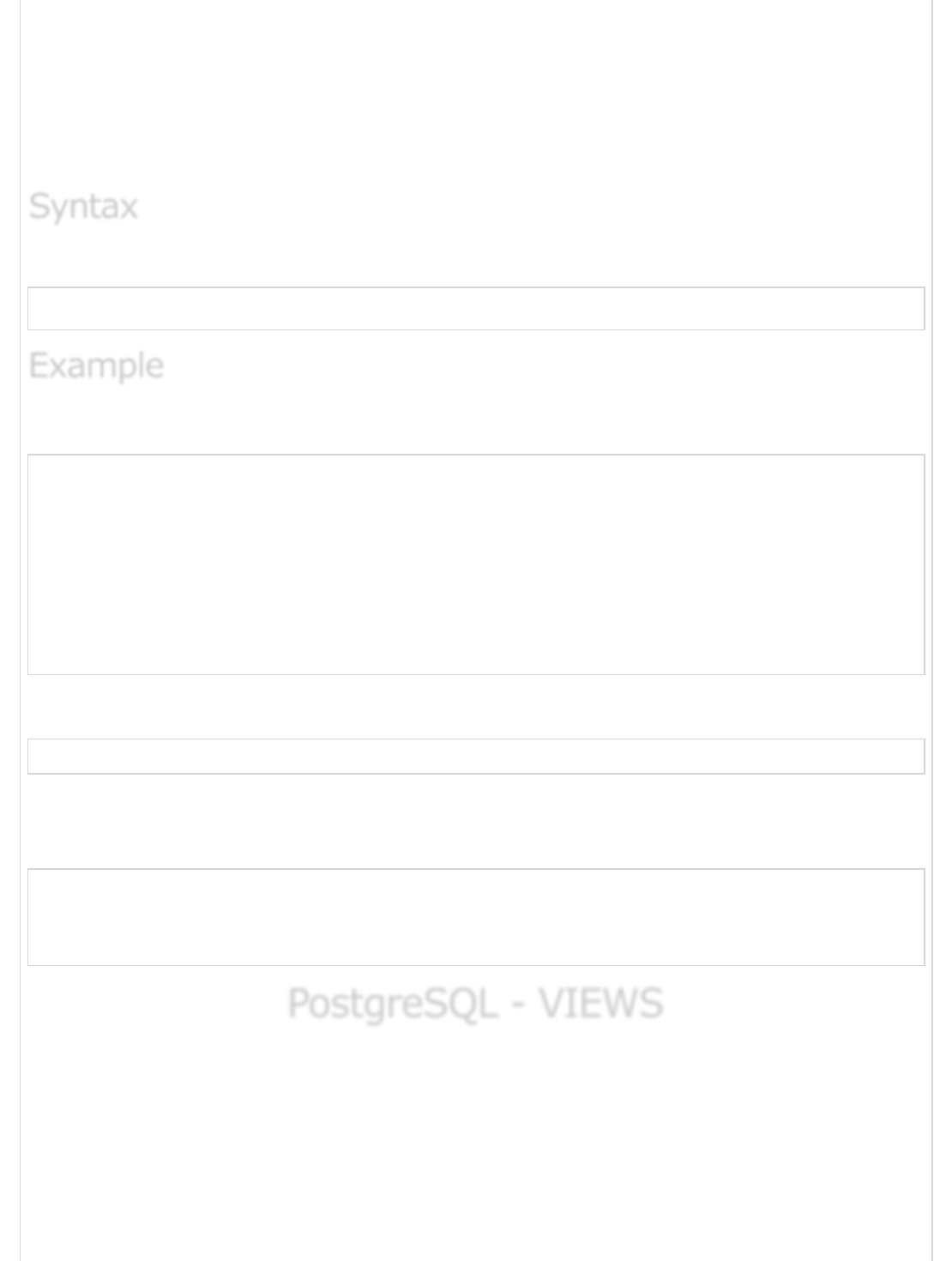Click the Example heading
The width and height of the screenshot is (952, 1261).
point(96,366)
